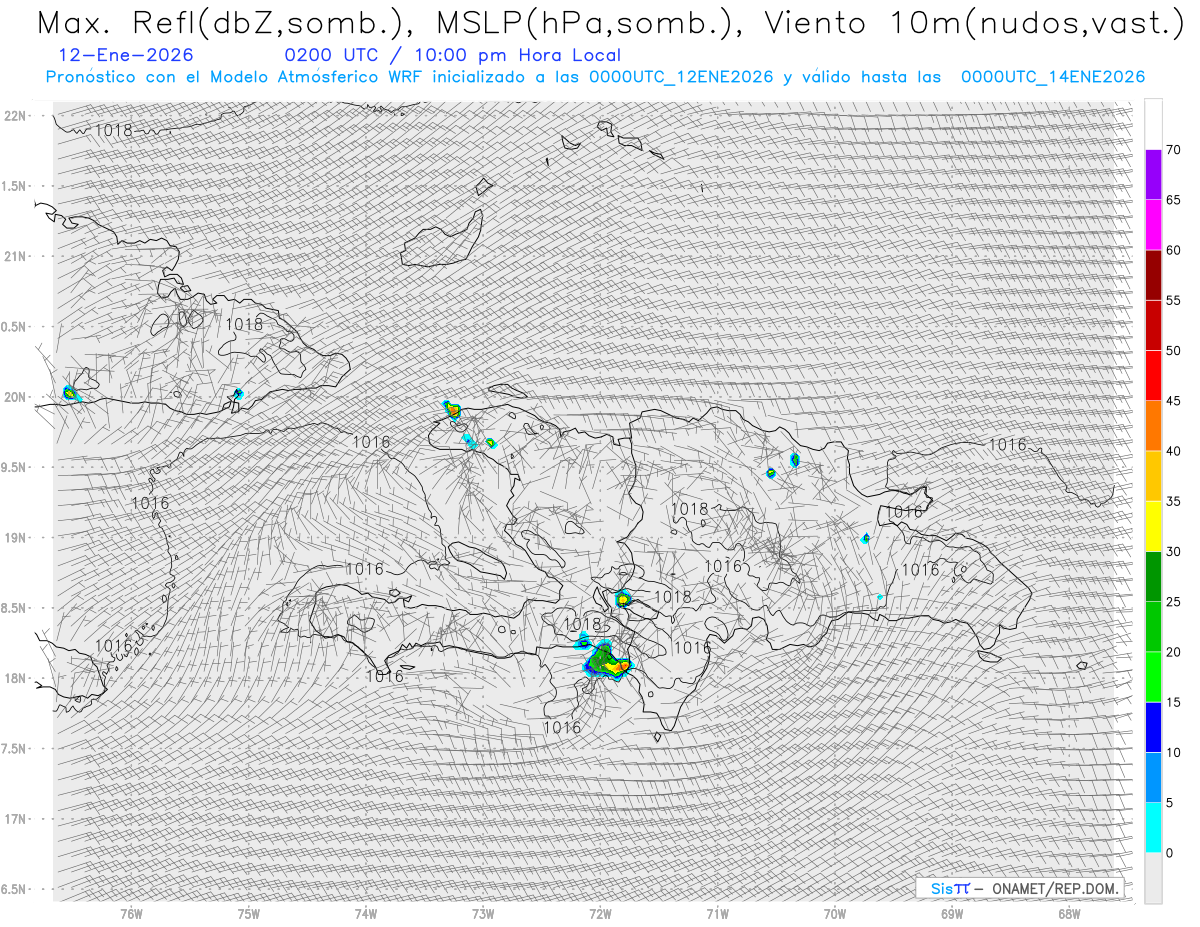1200x927 pixels.
Task: Click the colorbar value "15"
Action: 1173,702
